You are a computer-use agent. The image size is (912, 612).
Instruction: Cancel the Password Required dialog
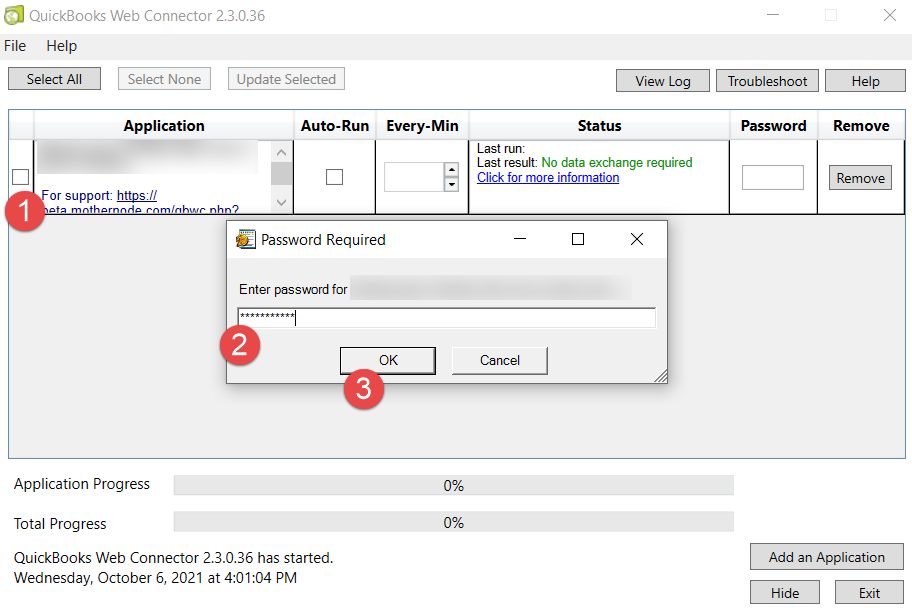coord(499,360)
